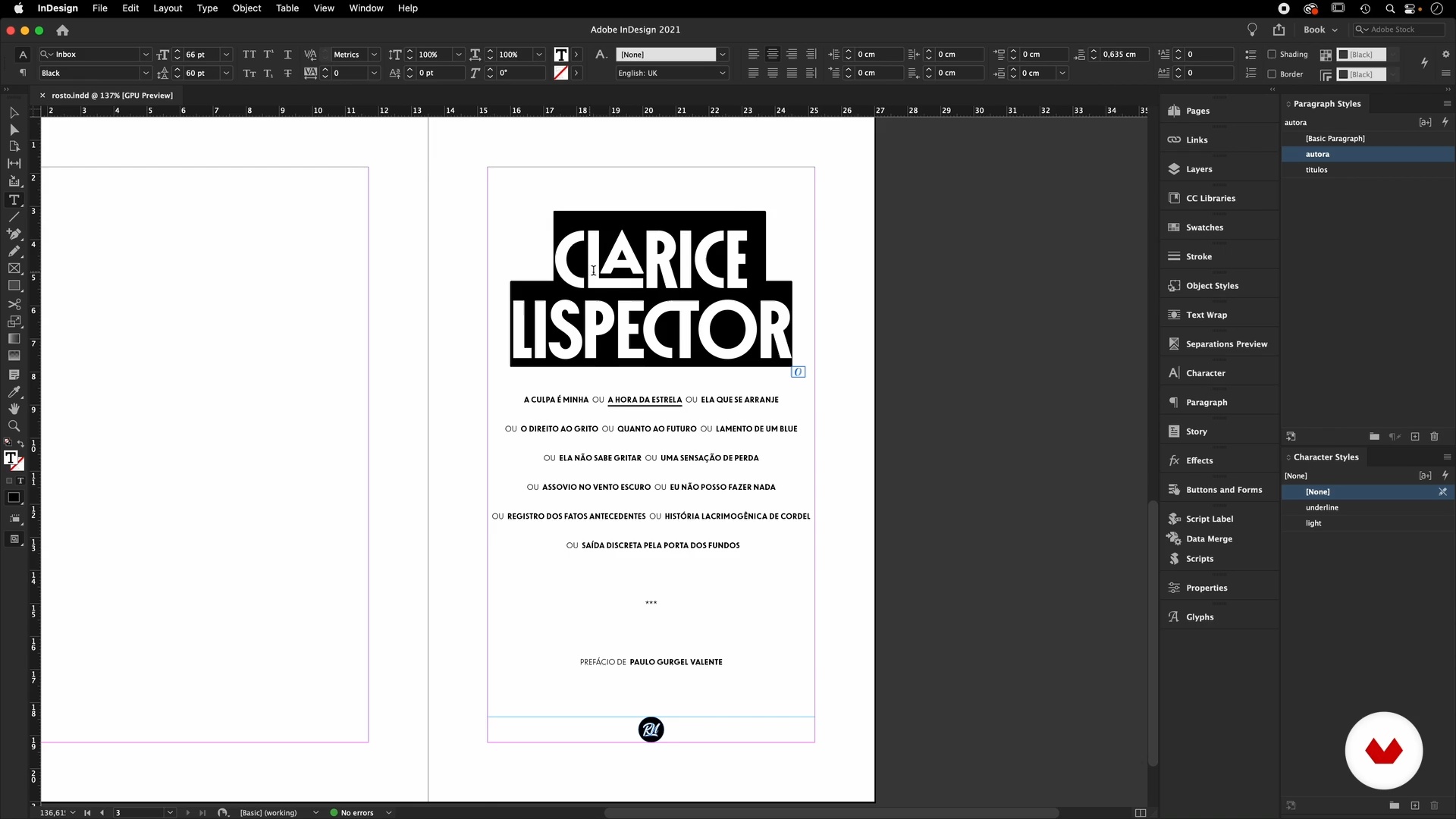Select the Gap tool
1456x819 pixels.
coord(14,163)
